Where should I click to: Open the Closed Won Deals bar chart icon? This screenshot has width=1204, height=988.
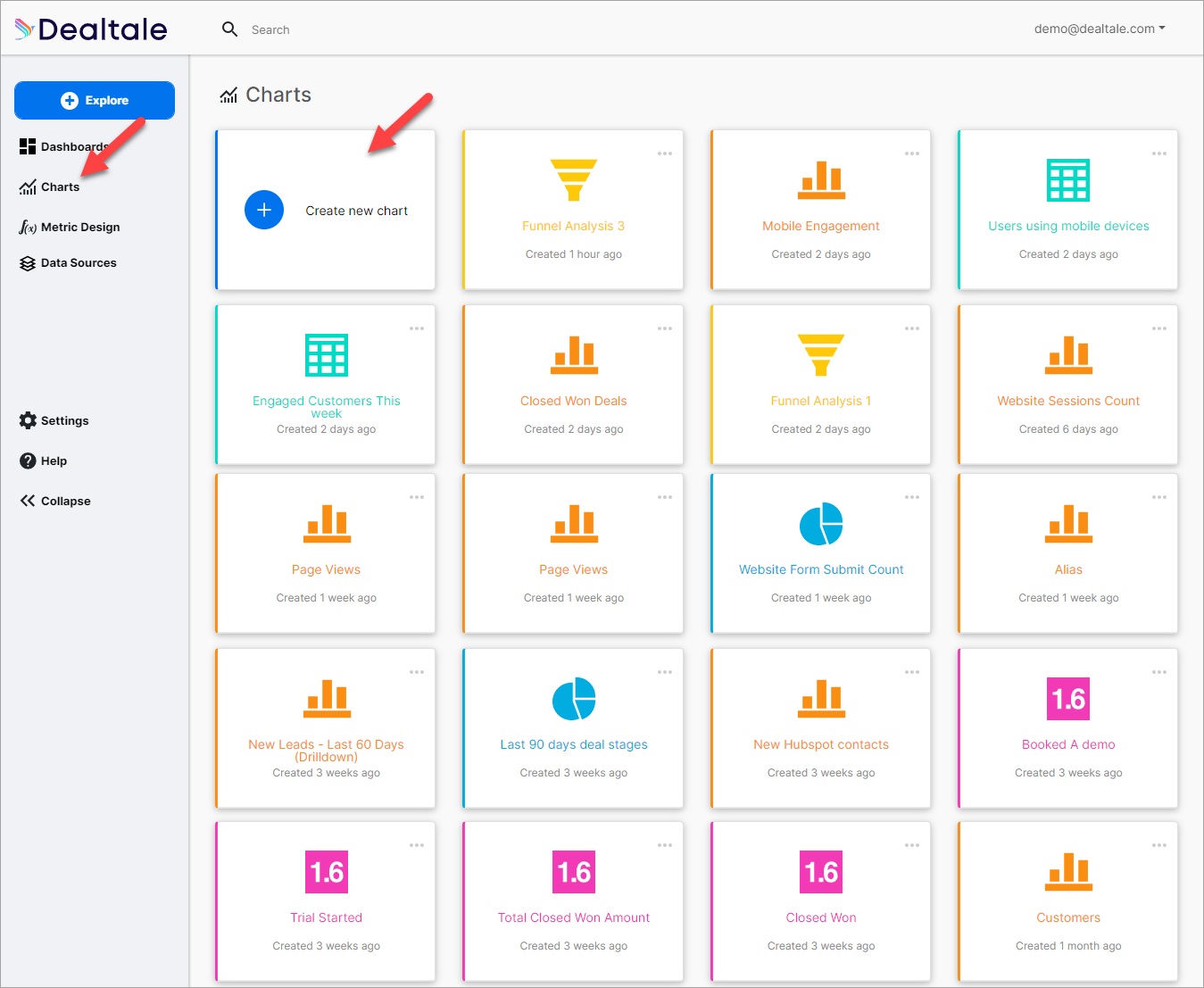coord(574,355)
